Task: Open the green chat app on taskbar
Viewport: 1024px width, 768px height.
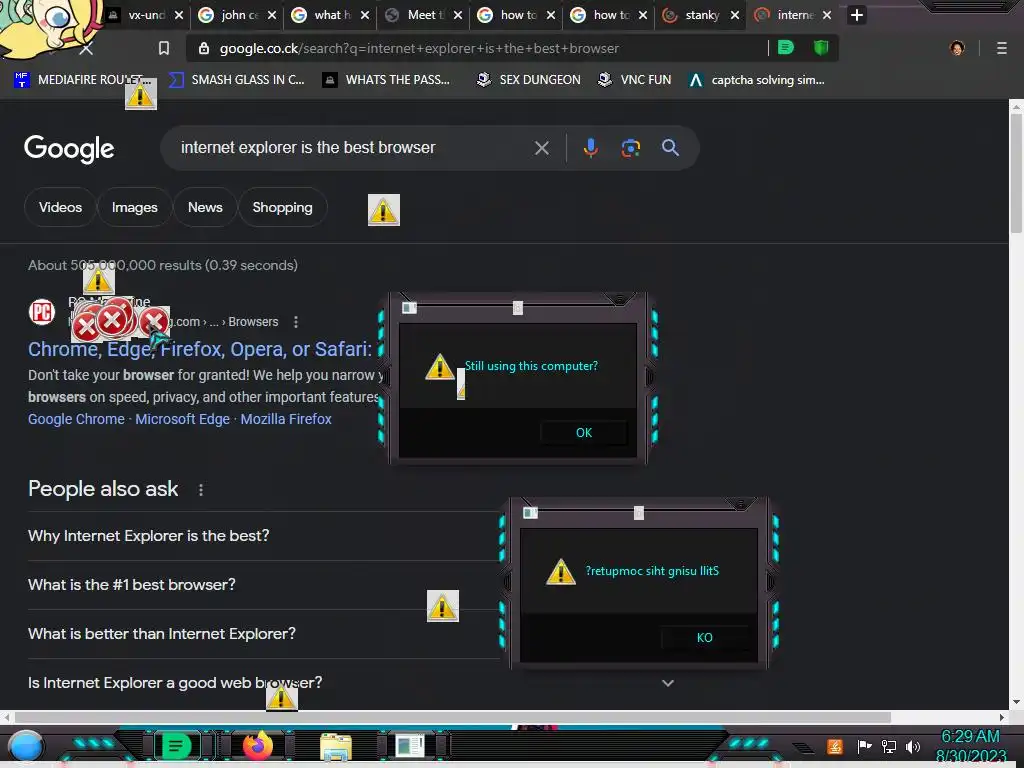Action: tap(175, 746)
